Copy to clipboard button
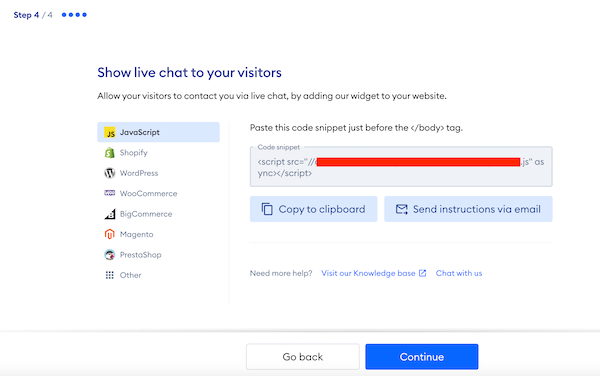This screenshot has height=376, width=600. click(313, 209)
